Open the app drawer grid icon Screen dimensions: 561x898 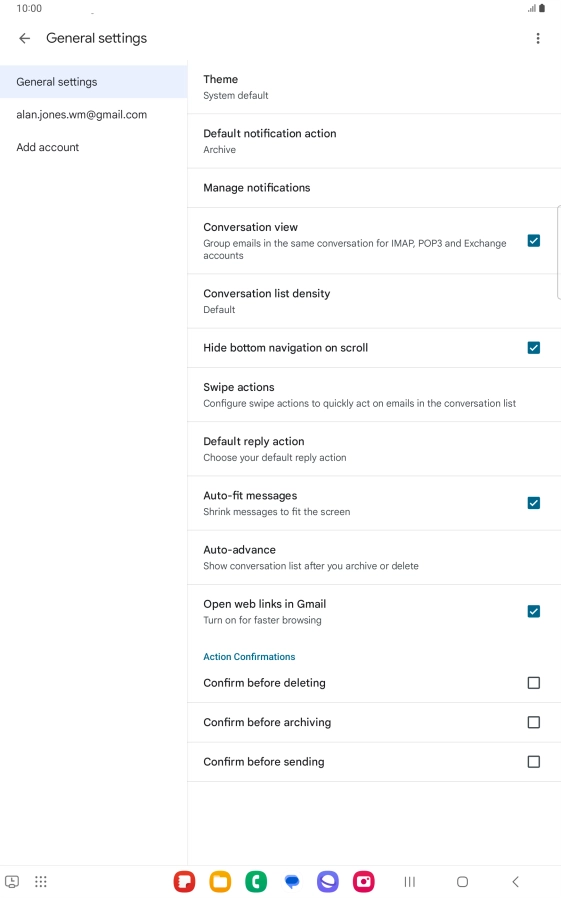click(x=41, y=881)
